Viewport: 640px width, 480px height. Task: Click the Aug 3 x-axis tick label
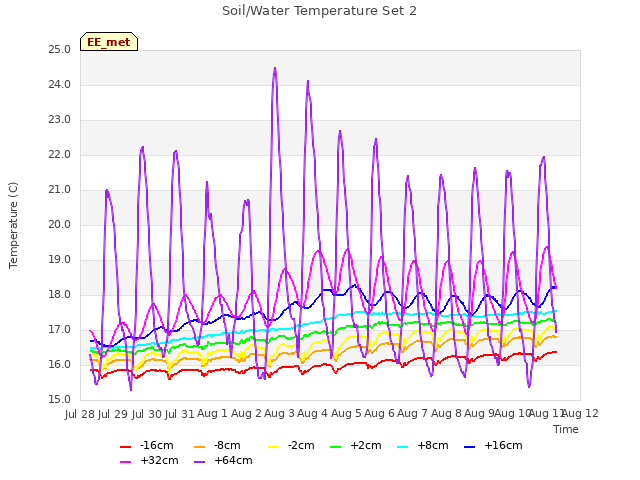279,413
